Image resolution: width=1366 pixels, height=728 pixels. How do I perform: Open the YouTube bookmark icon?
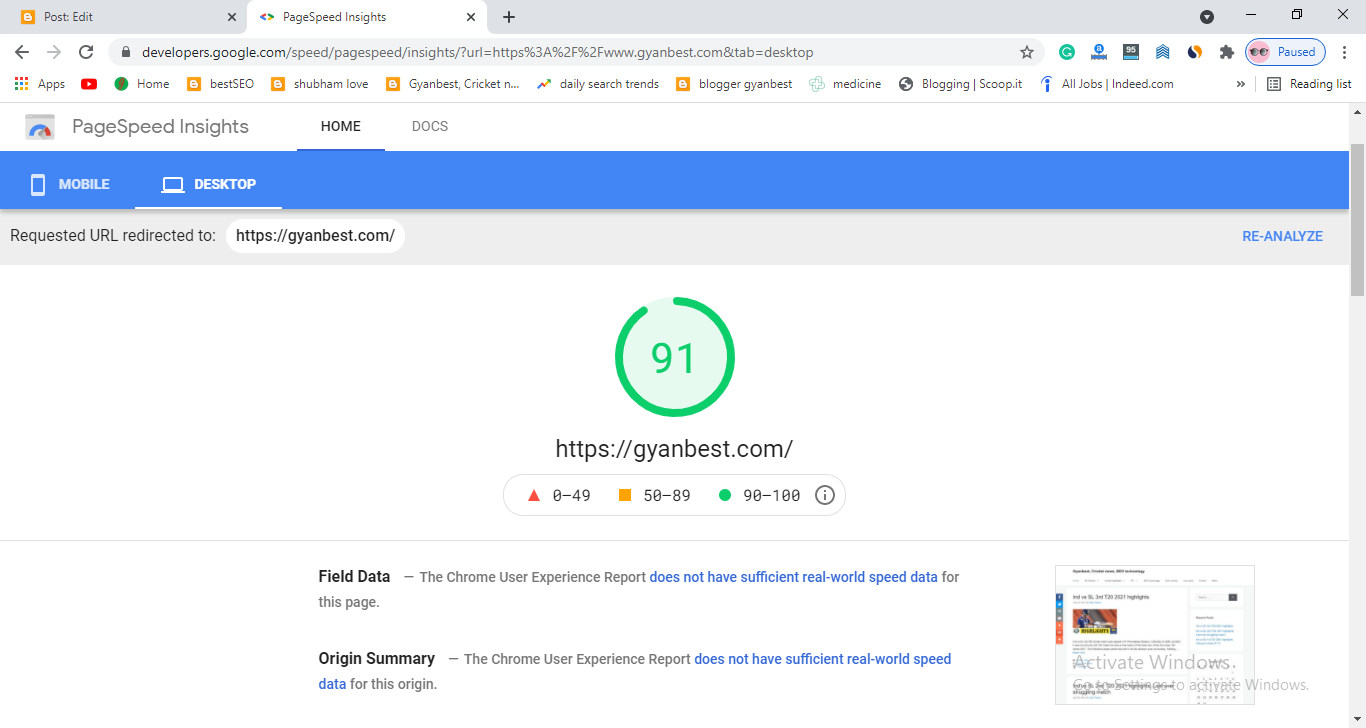click(x=89, y=84)
